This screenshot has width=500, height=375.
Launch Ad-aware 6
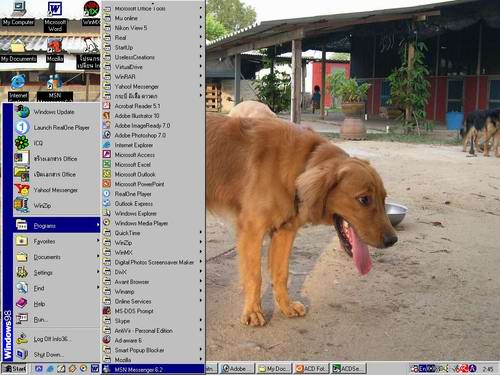pos(153,340)
